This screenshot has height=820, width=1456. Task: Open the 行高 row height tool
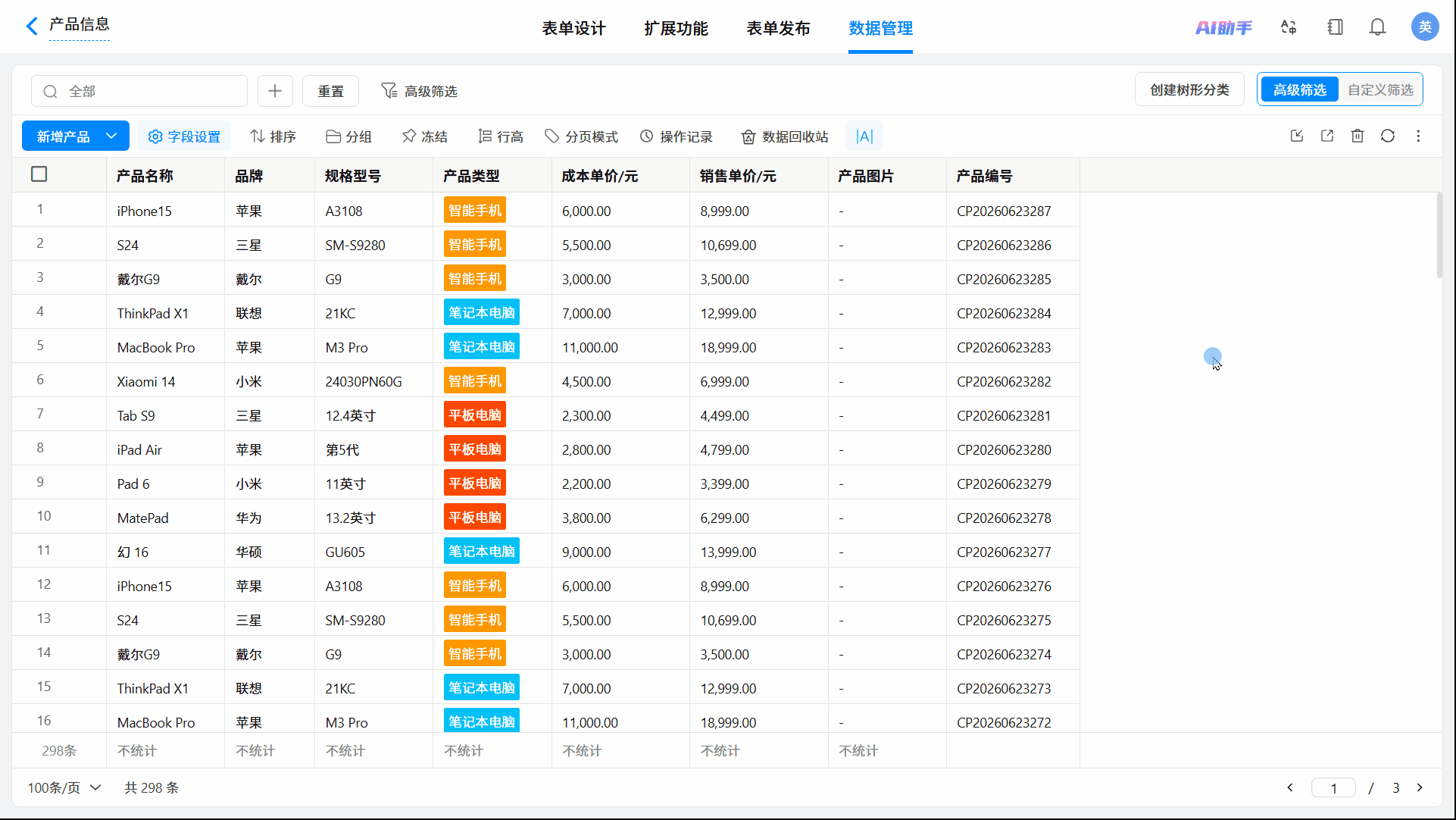click(501, 136)
